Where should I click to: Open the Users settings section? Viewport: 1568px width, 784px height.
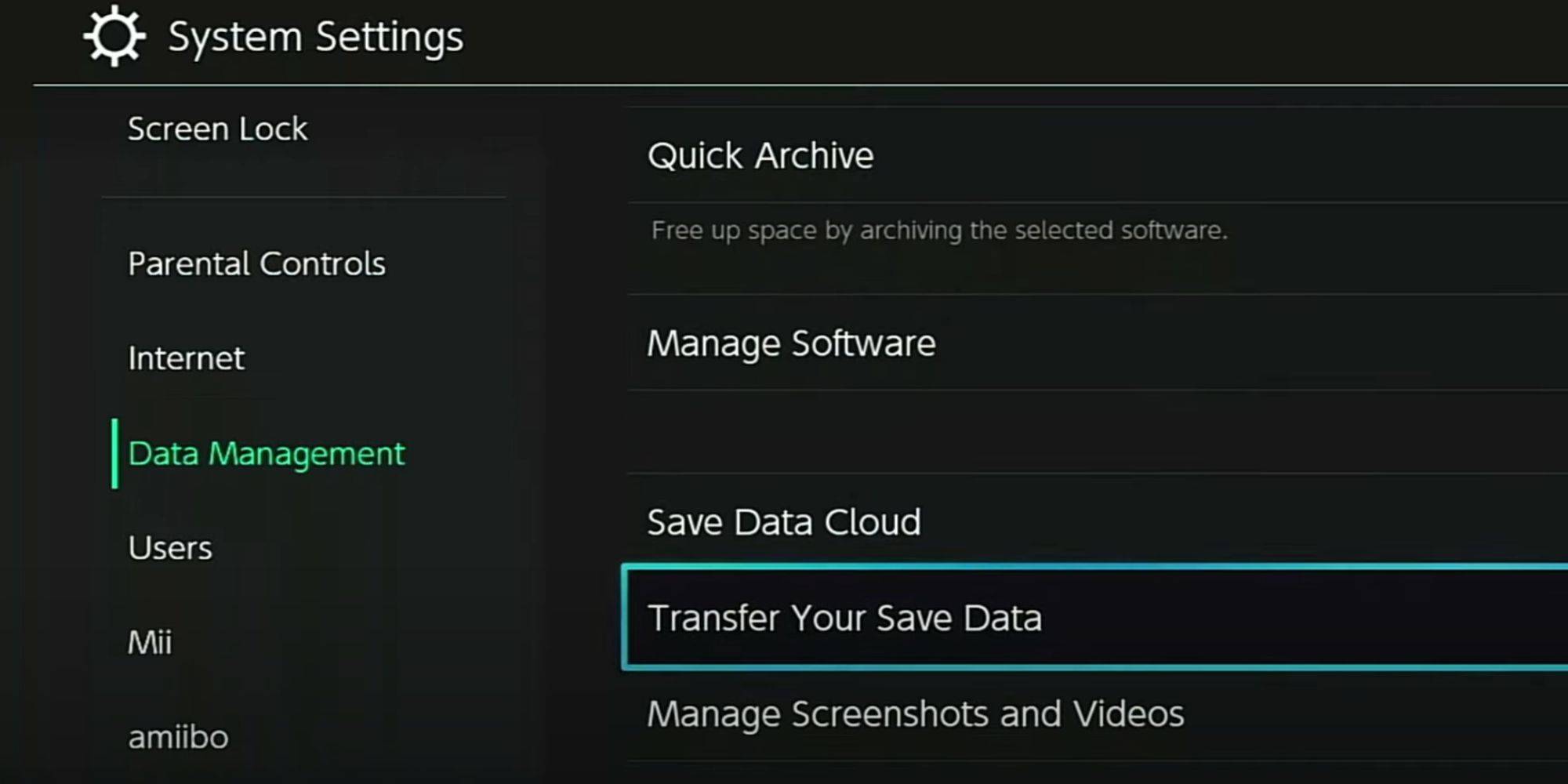point(169,547)
